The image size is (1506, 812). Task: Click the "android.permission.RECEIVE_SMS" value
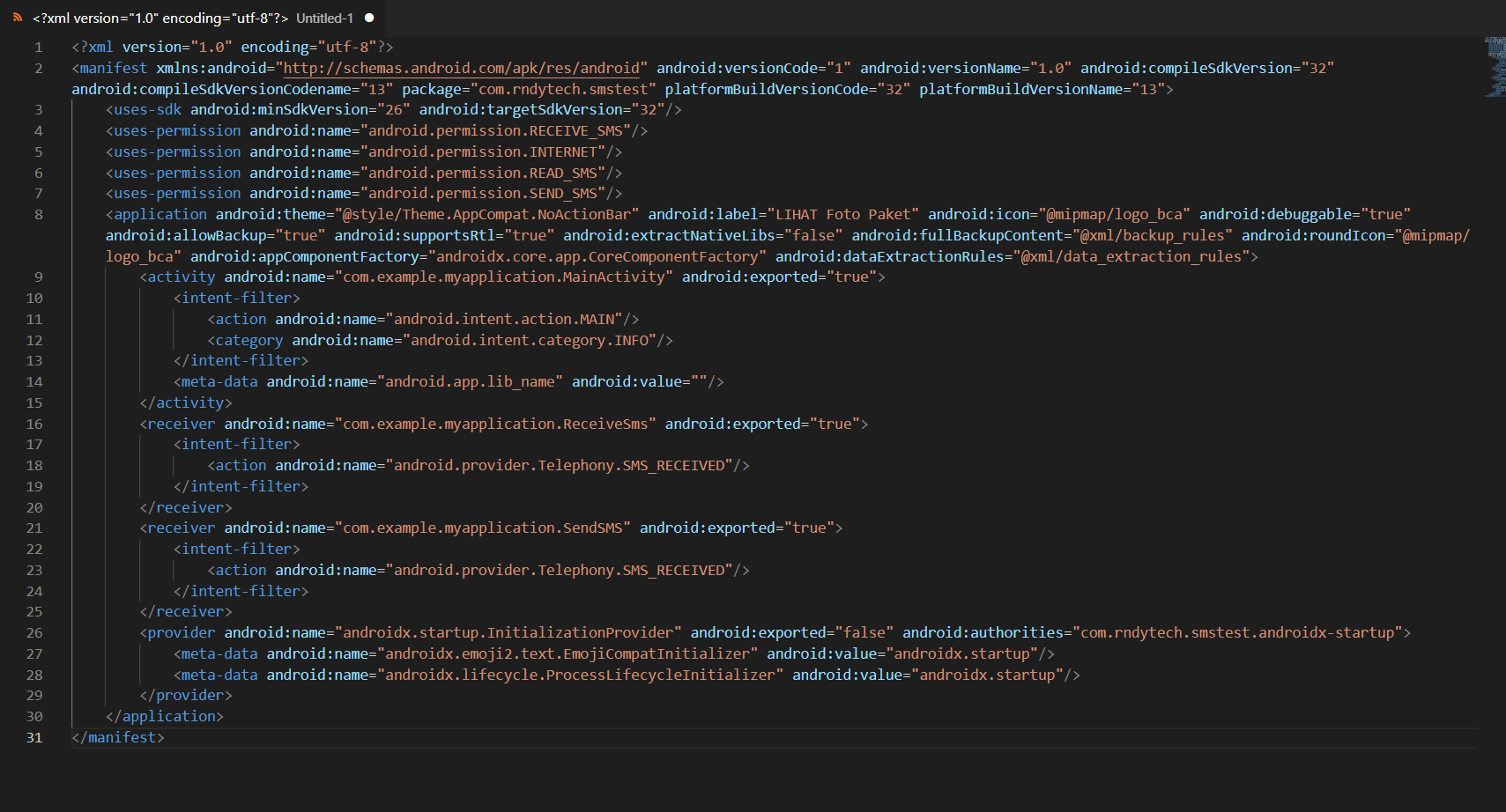[x=495, y=130]
